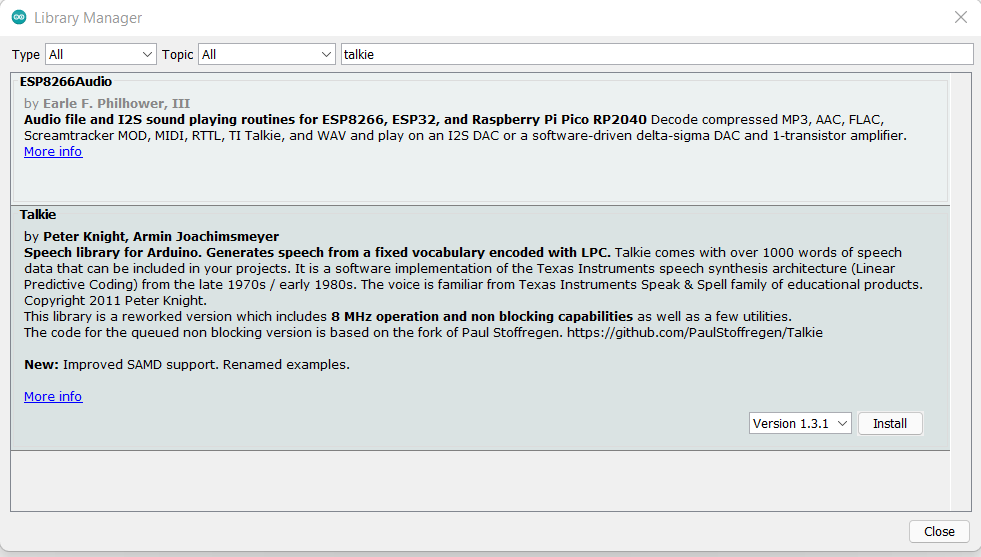Viewport: 981px width, 557px height.
Task: Install the Talkie library
Action: 890,424
